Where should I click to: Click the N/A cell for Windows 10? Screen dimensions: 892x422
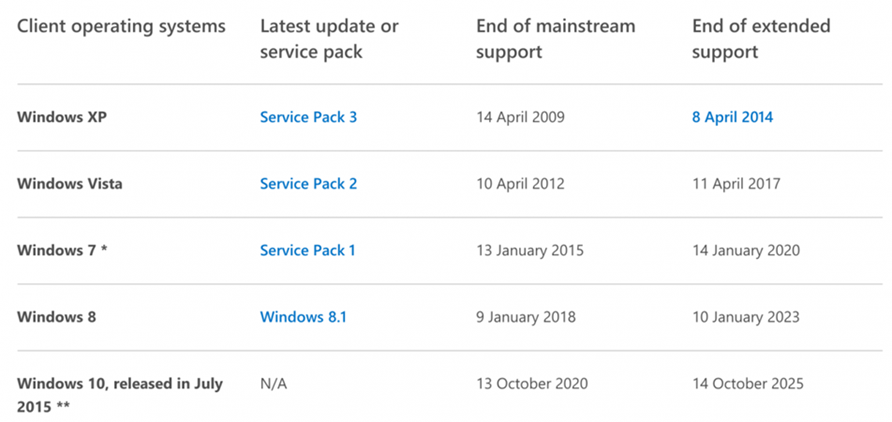pos(274,384)
